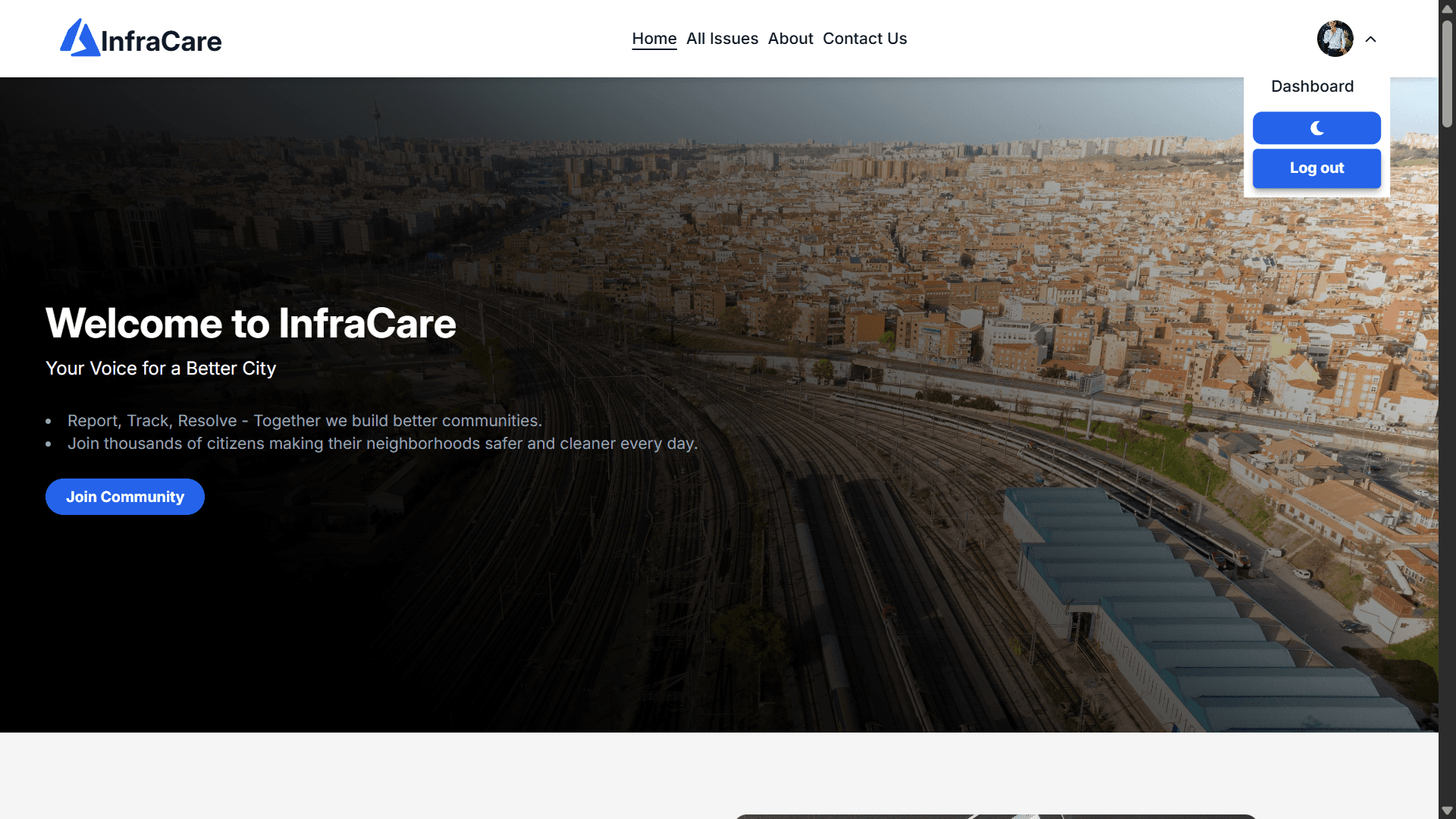Click the user profile avatar picture
The height and width of the screenshot is (819, 1456).
pyautogui.click(x=1335, y=39)
